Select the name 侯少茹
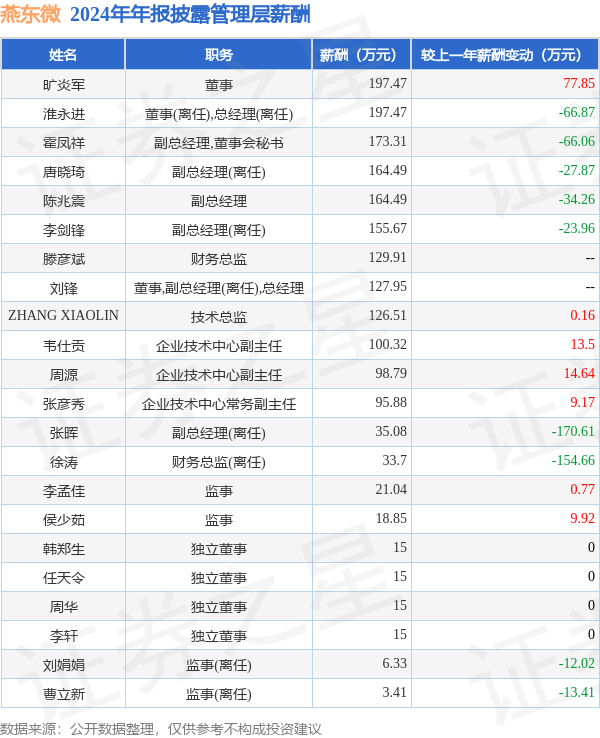 click(x=64, y=520)
